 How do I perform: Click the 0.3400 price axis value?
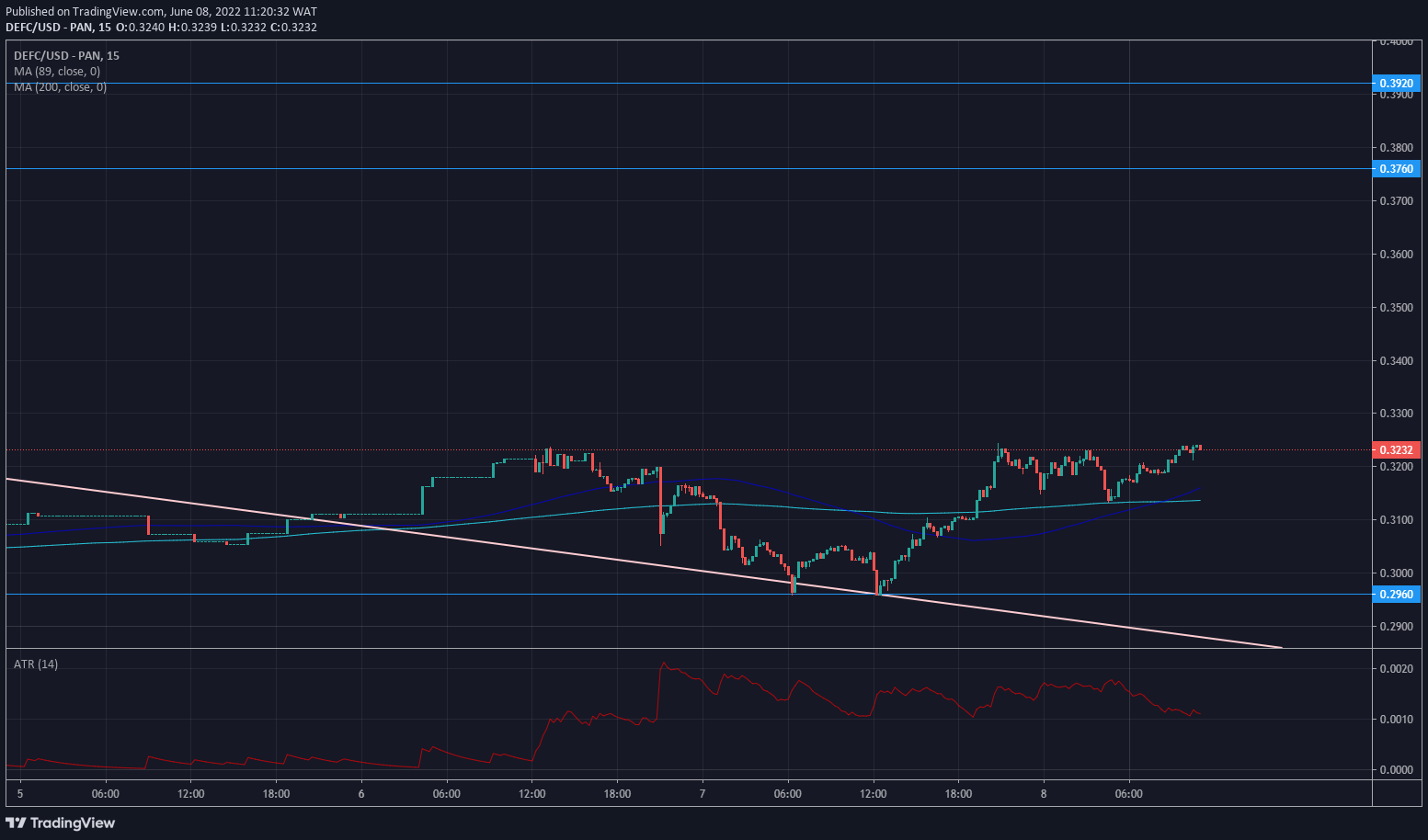coord(1396,361)
